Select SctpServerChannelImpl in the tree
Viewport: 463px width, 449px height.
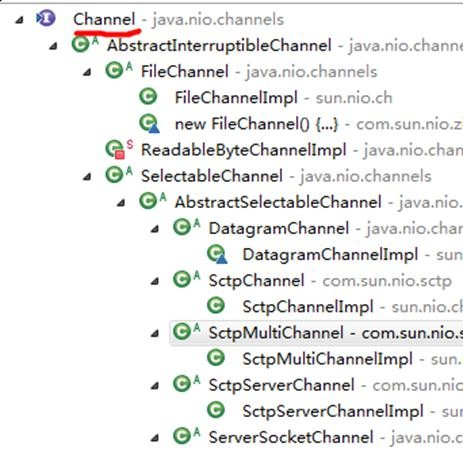point(333,411)
